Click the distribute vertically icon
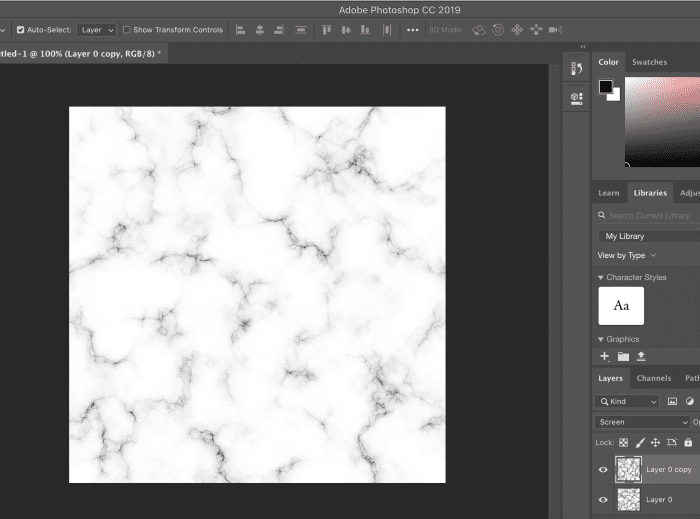700x519 pixels. 301,30
